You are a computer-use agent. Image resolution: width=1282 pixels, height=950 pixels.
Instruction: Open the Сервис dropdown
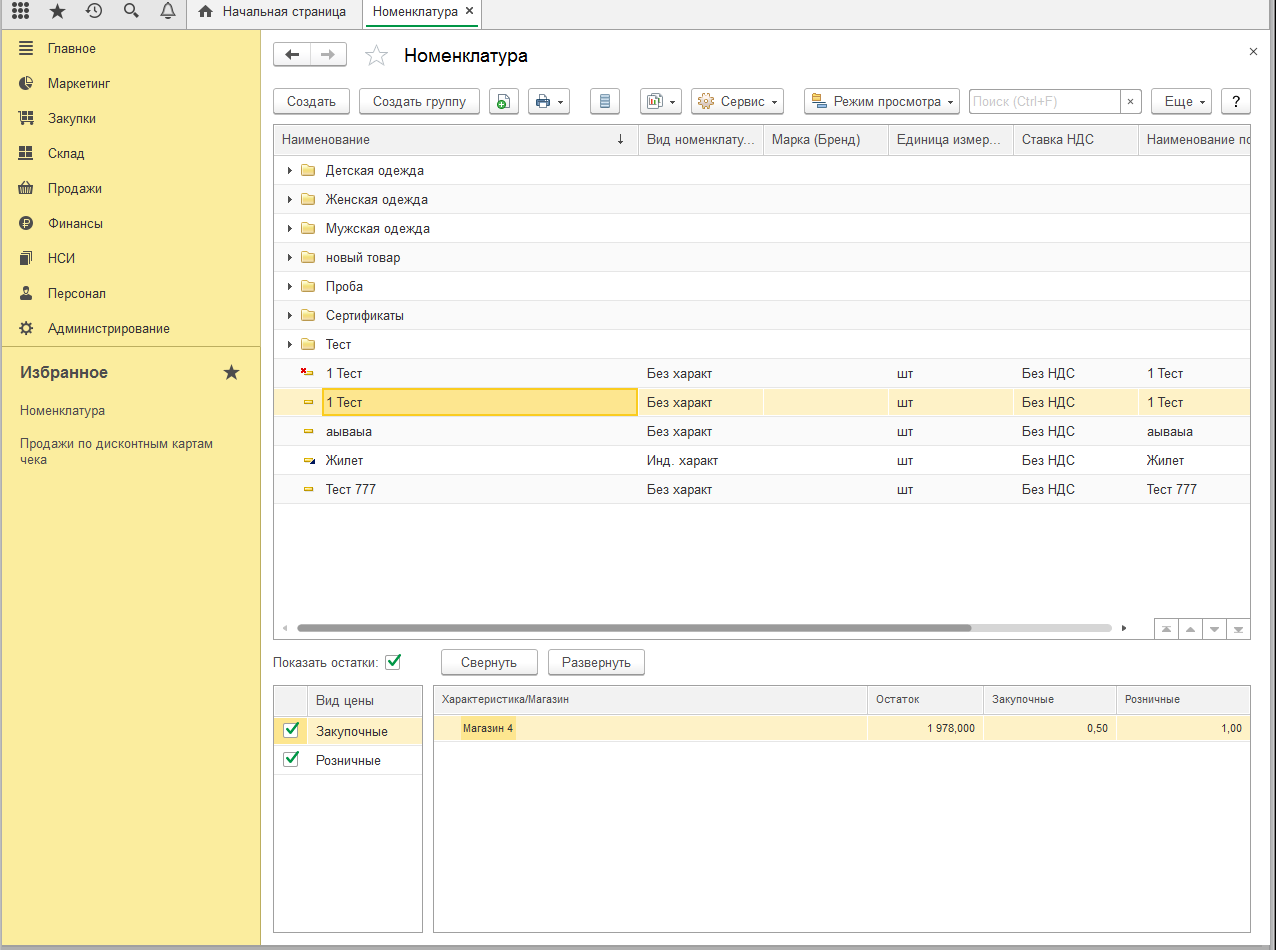point(737,101)
